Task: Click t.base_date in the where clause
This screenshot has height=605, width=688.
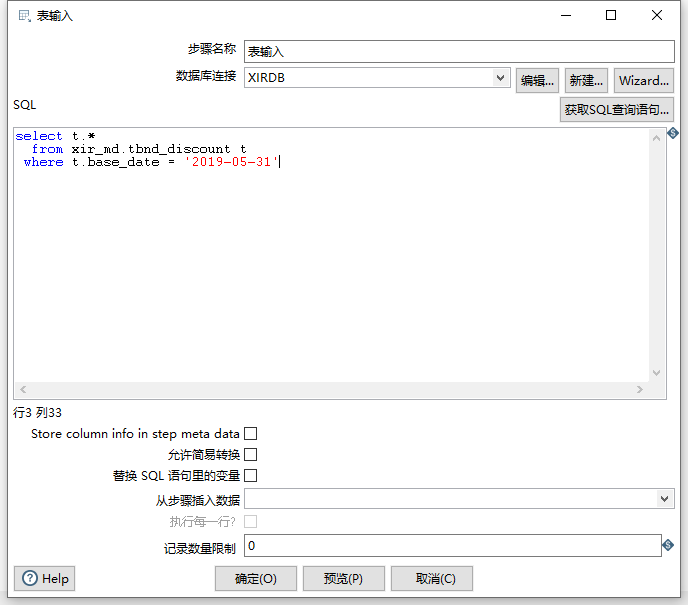Action: pyautogui.click(x=115, y=162)
